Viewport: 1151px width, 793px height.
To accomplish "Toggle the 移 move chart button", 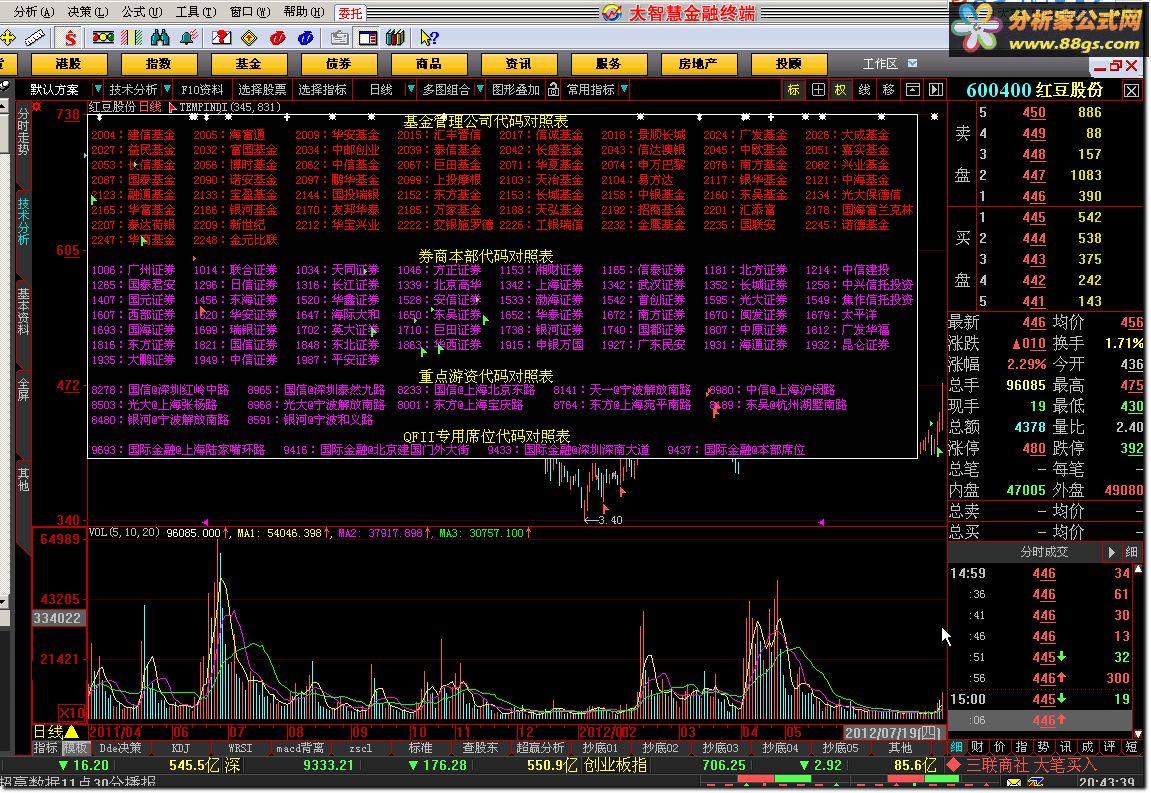I will pyautogui.click(x=888, y=90).
